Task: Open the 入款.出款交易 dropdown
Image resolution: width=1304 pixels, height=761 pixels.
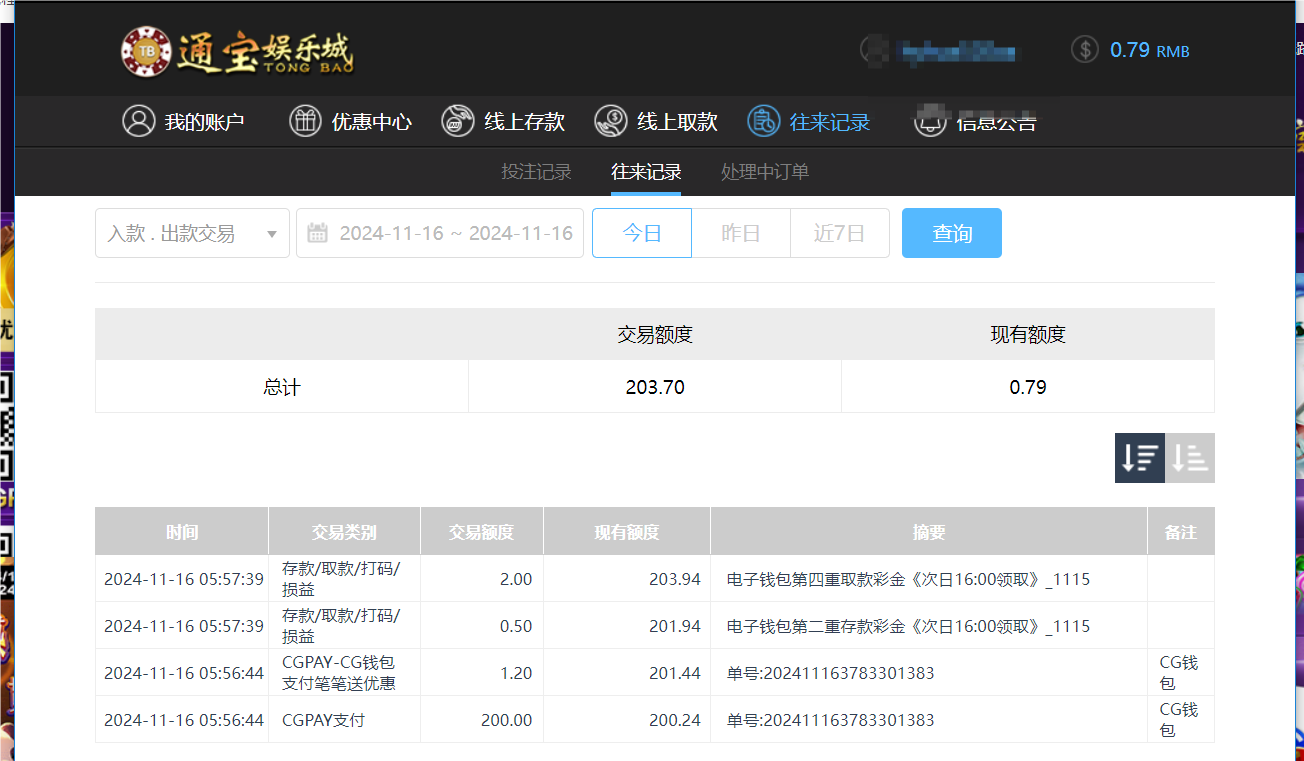Action: 191,232
